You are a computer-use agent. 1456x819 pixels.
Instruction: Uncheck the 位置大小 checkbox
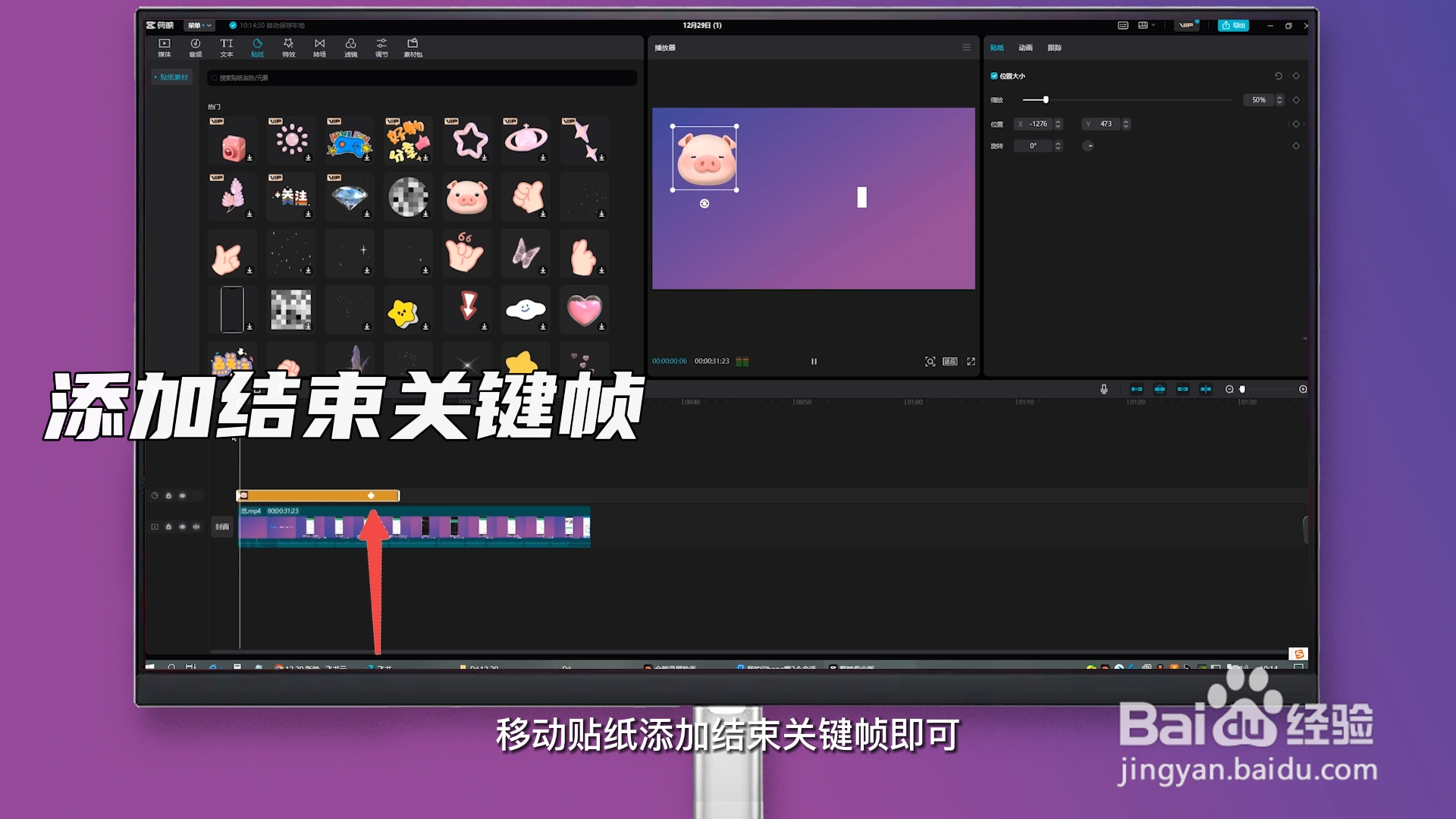tap(994, 76)
